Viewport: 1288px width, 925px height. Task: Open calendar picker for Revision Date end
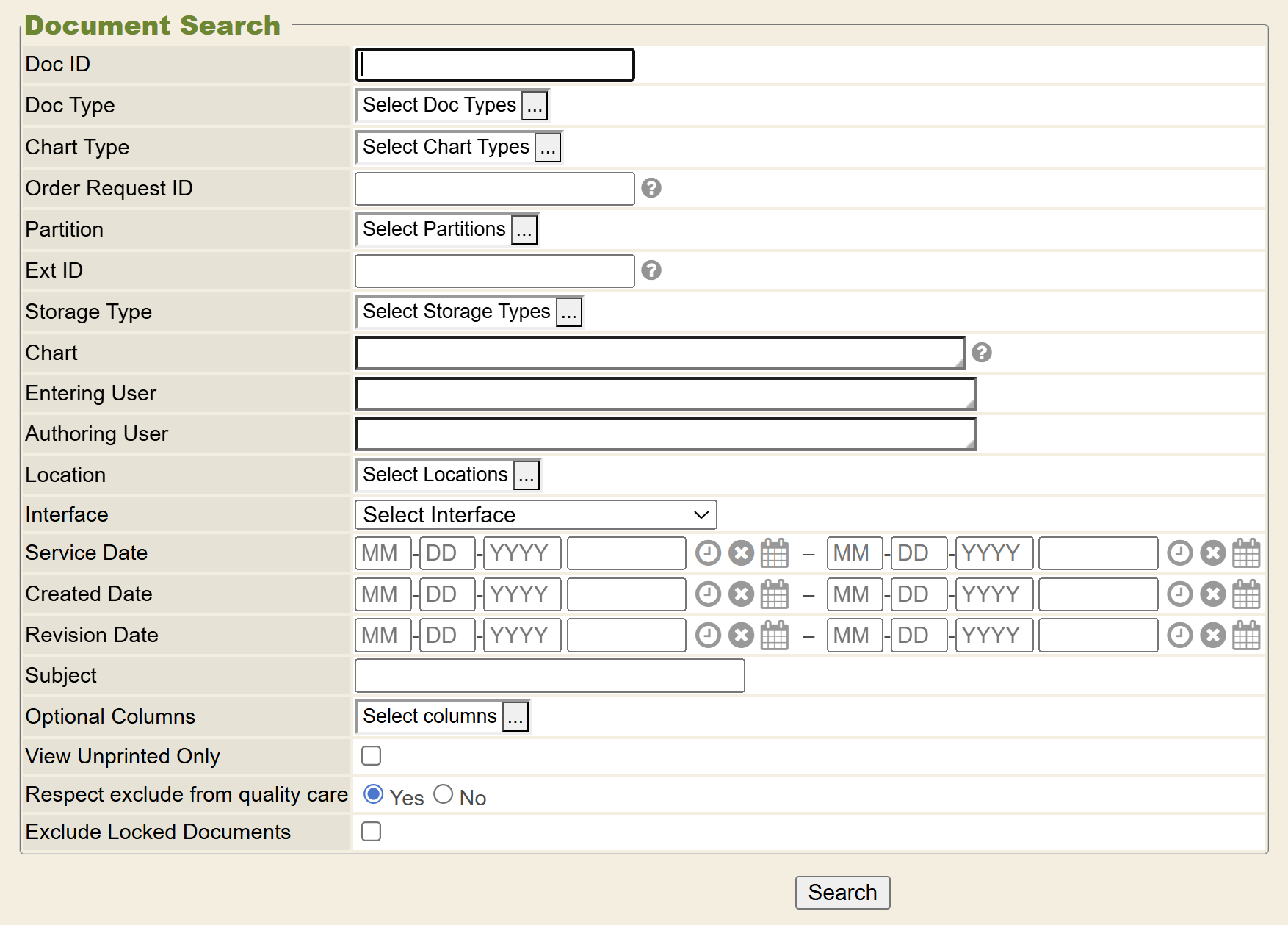pos(1245,636)
